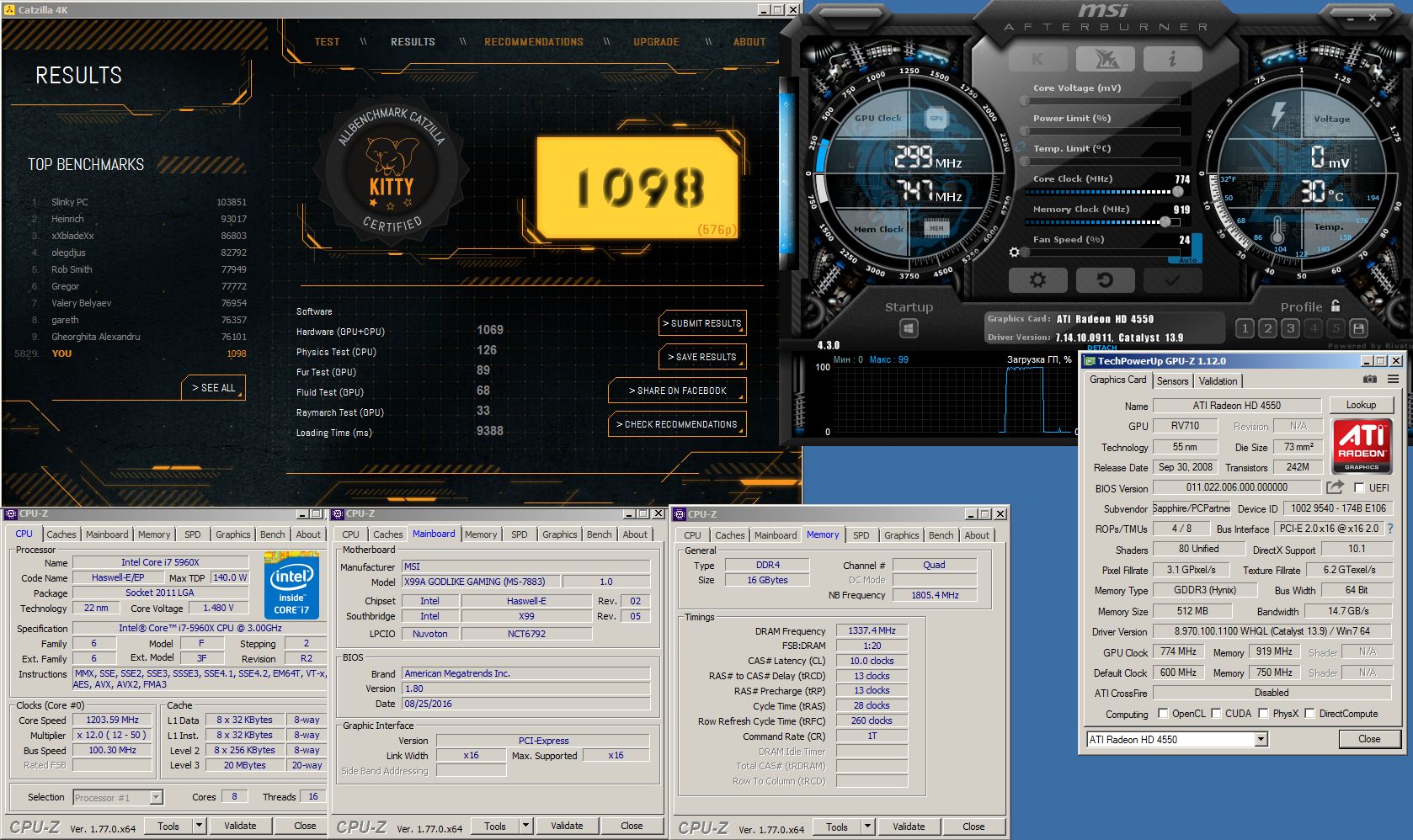Click the Fan Speed slider in Afterburner
The width and height of the screenshot is (1413, 840).
[x=1103, y=253]
